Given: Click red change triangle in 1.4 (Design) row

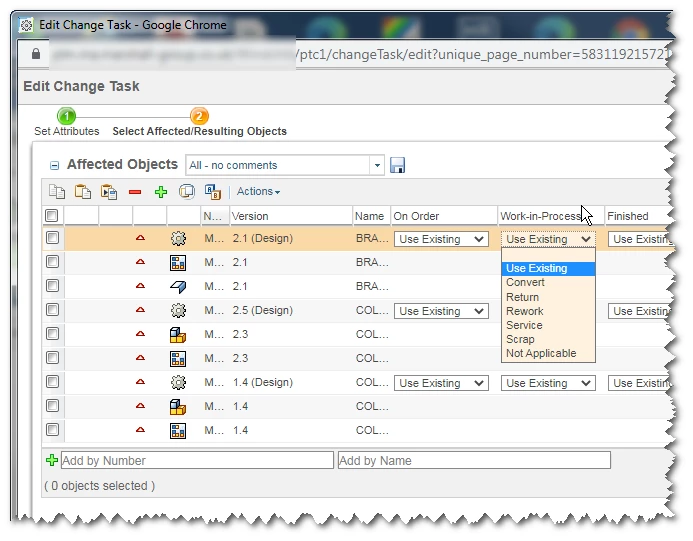Looking at the screenshot, I should [140, 381].
